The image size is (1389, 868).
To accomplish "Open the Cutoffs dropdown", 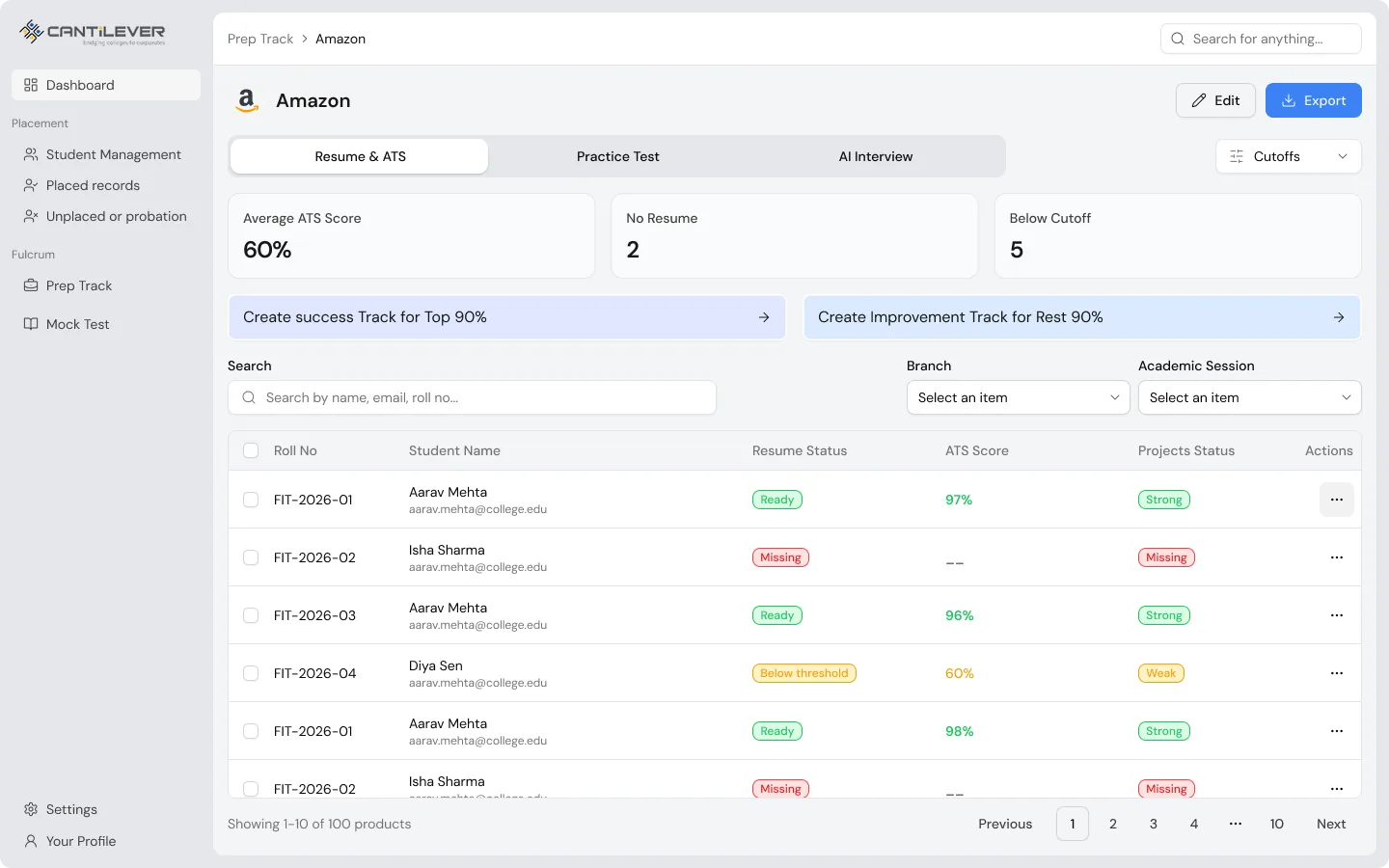I will 1289,156.
